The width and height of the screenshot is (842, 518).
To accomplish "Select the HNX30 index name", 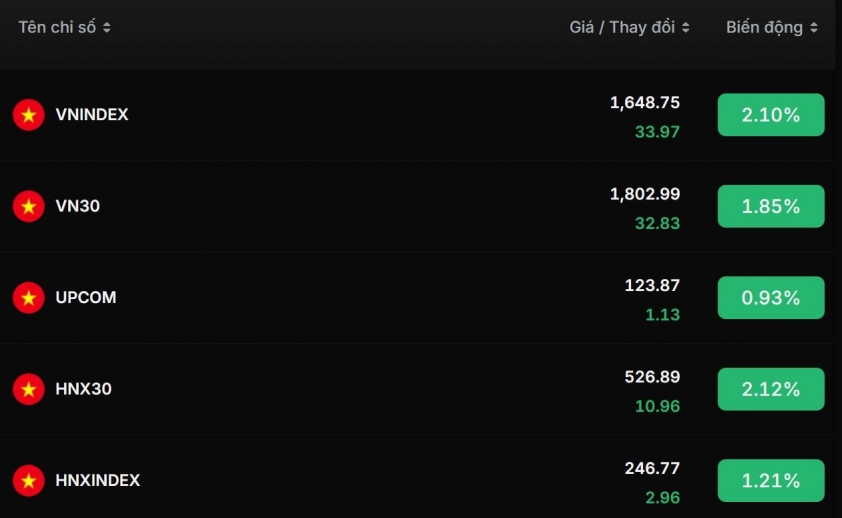I will tap(84, 389).
